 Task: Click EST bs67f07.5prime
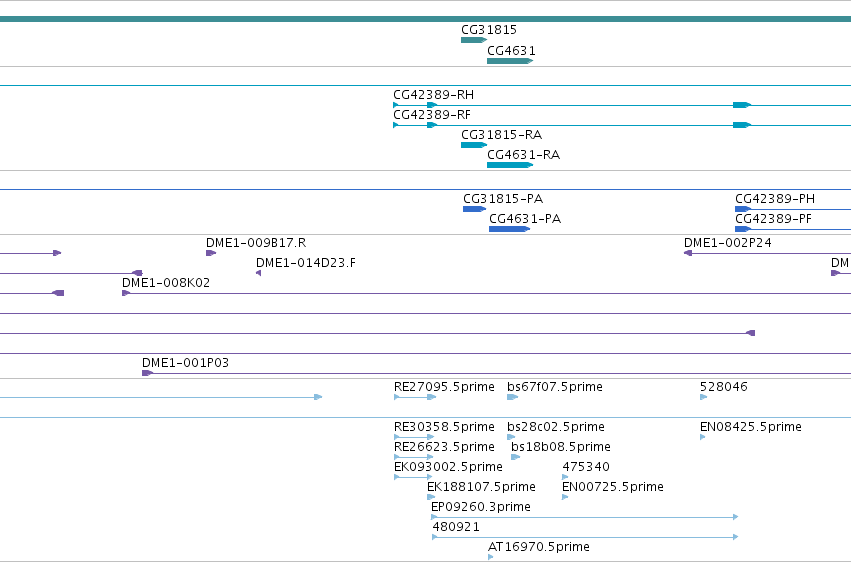[x=555, y=387]
